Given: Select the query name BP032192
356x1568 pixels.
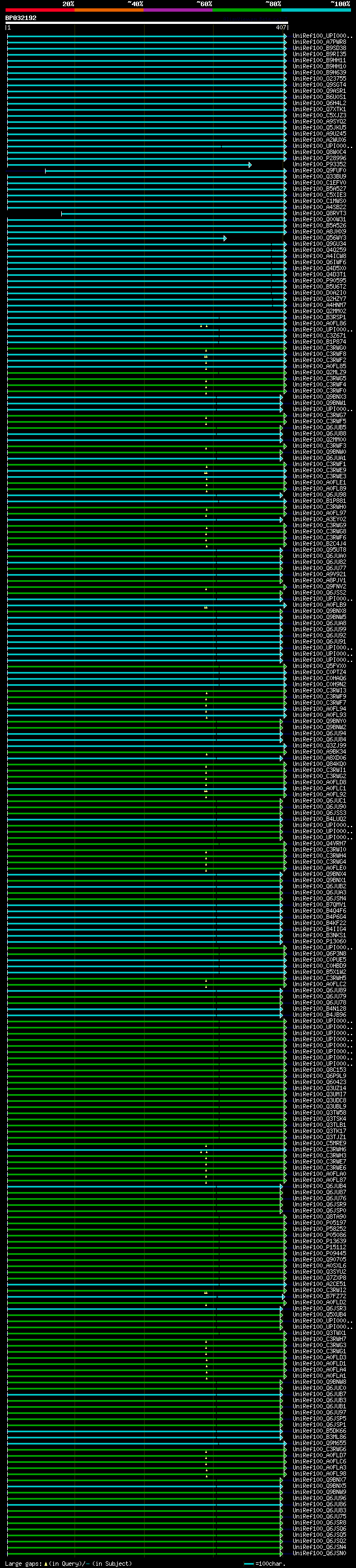Looking at the screenshot, I should pyautogui.click(x=21, y=18).
